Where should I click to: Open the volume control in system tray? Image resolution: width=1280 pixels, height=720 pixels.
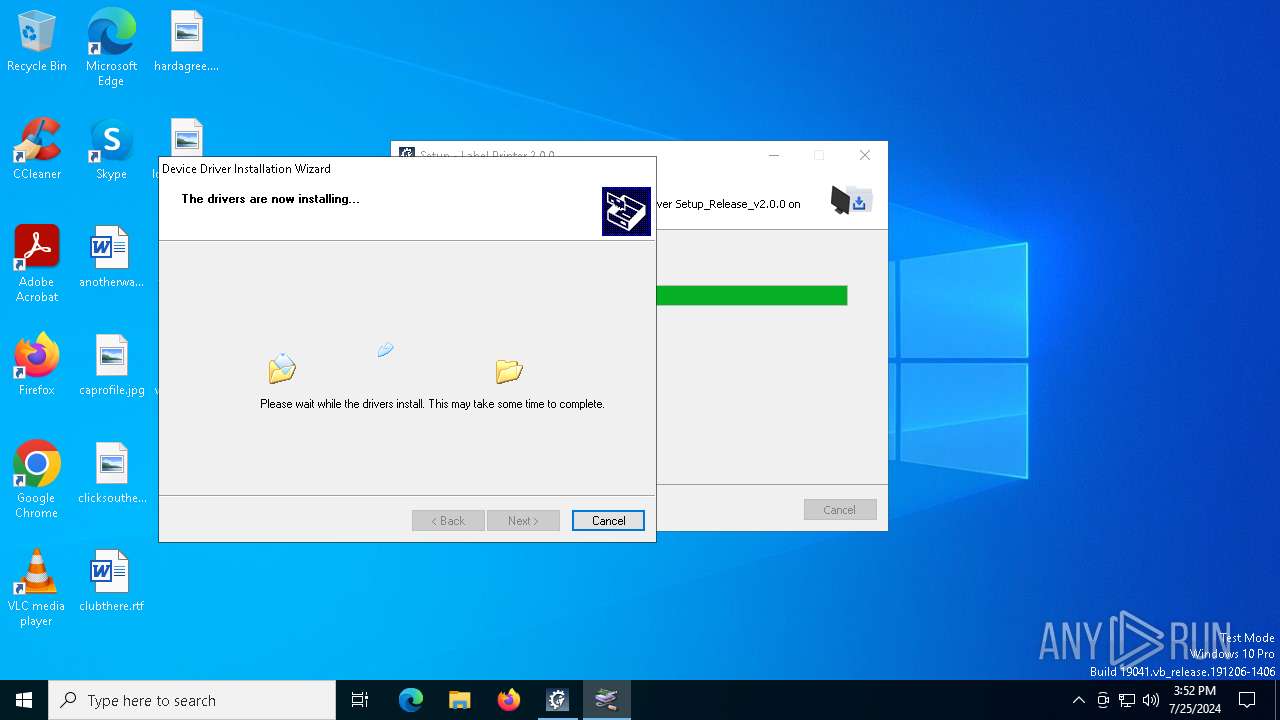tap(1151, 700)
